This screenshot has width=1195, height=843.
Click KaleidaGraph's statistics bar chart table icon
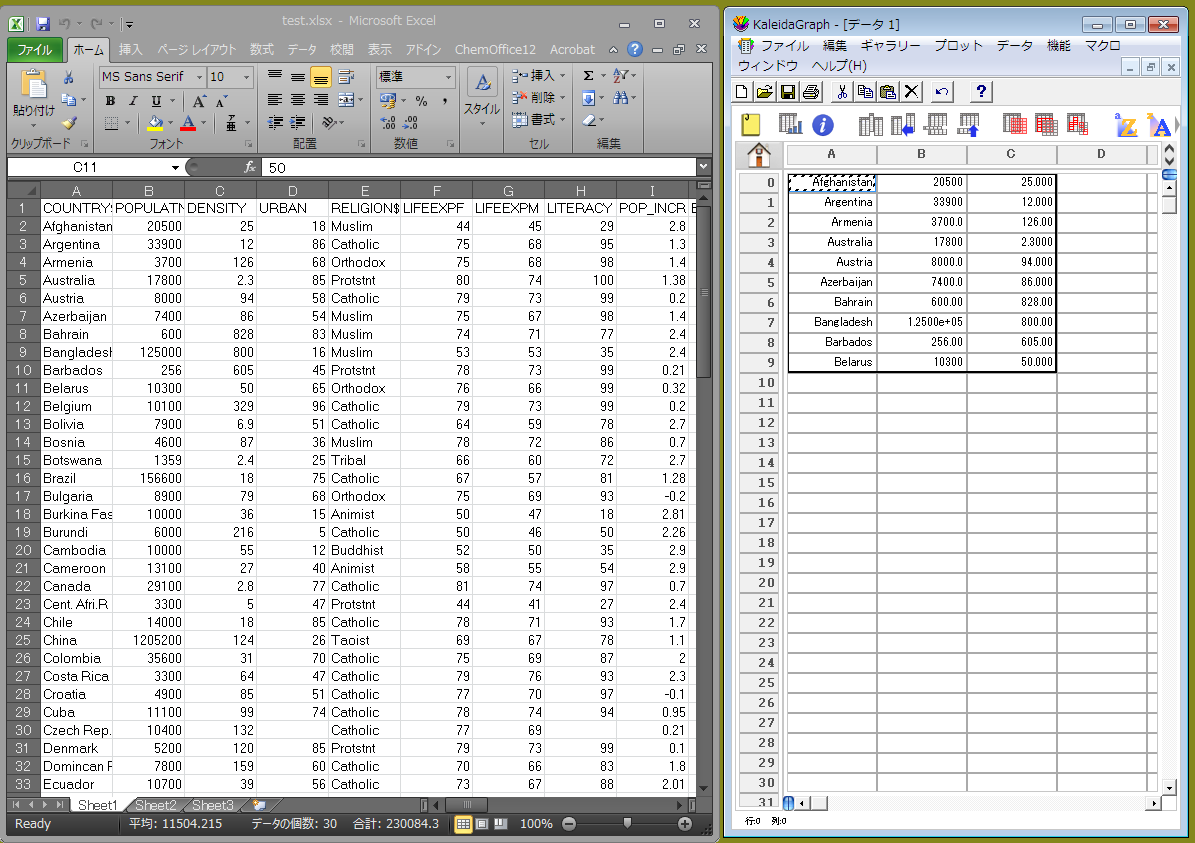790,124
